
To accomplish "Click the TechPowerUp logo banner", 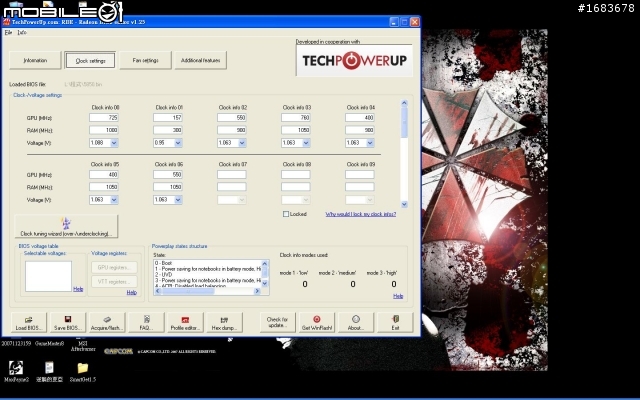I will click(x=354, y=60).
